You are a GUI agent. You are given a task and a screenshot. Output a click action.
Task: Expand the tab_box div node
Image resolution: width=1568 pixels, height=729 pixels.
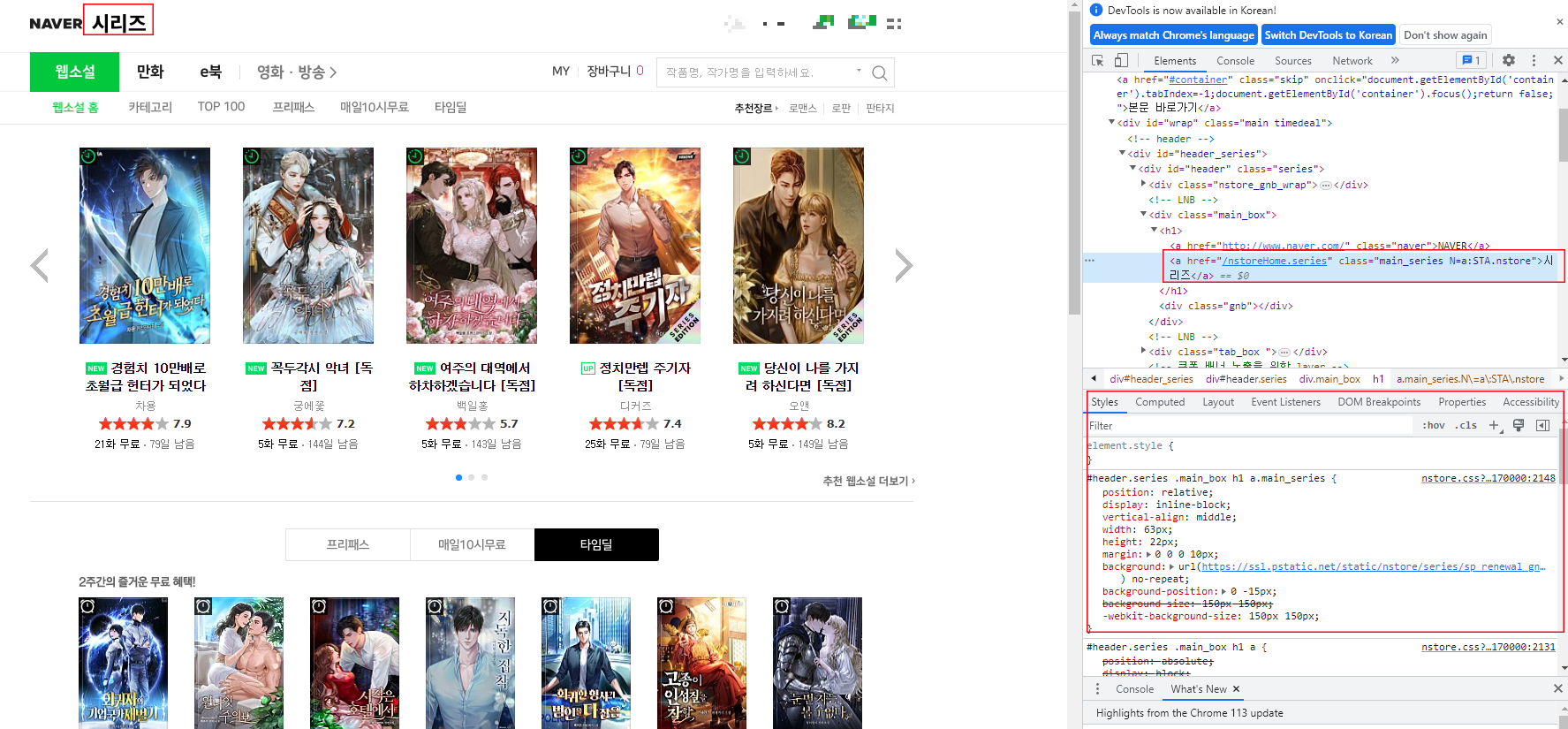(x=1143, y=351)
